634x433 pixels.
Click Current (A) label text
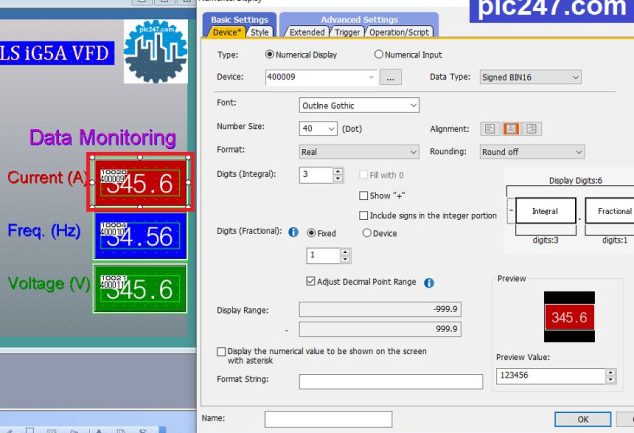click(47, 178)
